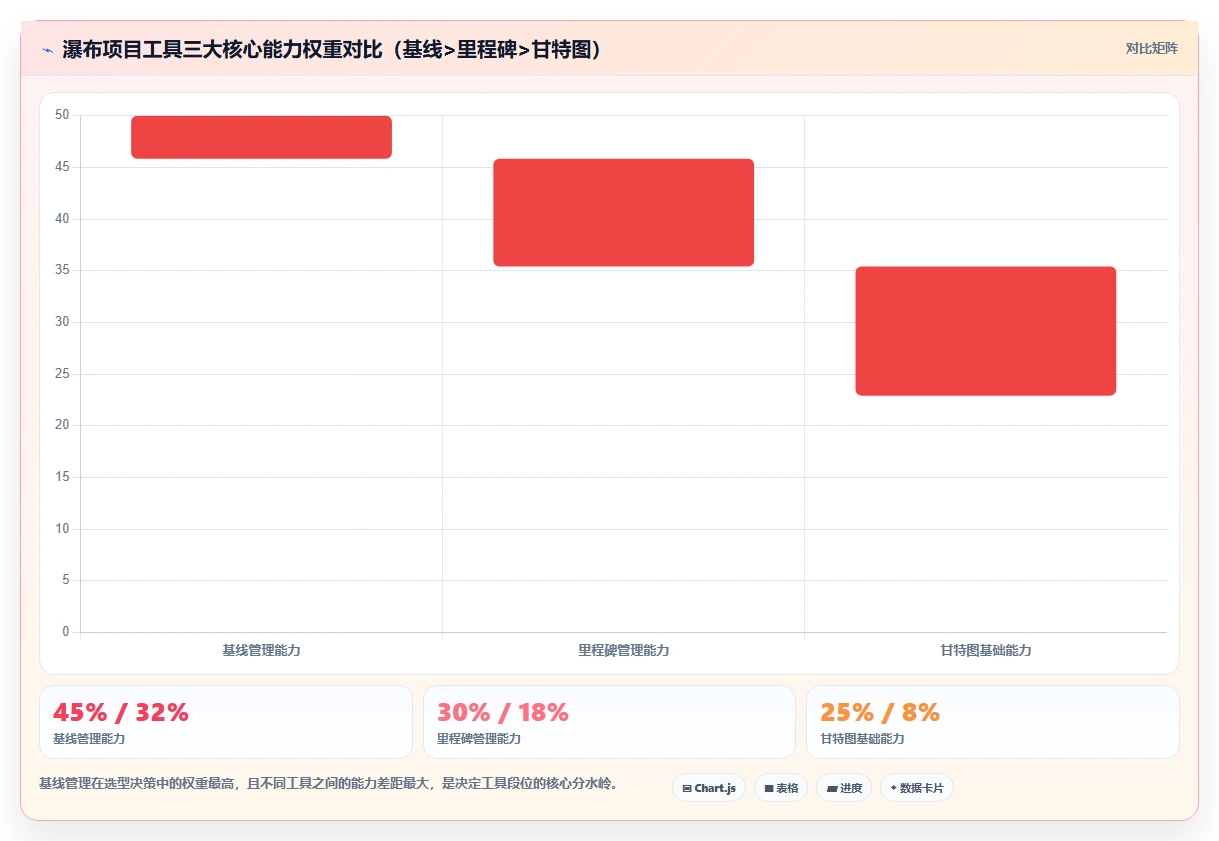Click the y-axis value 25
Screen dimensions: 1219x841
[62, 374]
